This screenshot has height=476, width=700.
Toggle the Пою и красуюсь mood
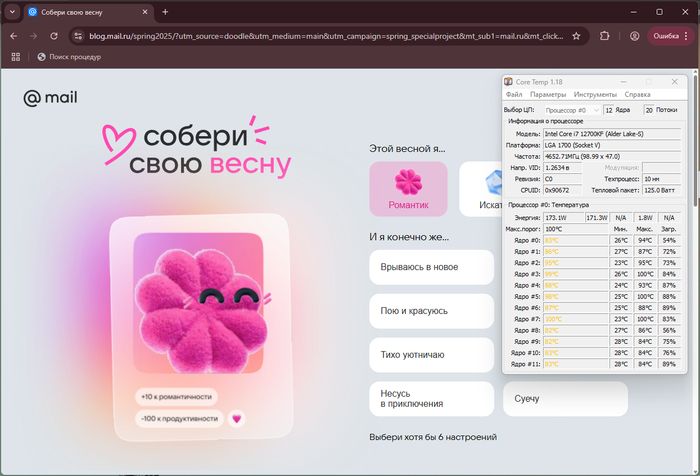coord(431,311)
